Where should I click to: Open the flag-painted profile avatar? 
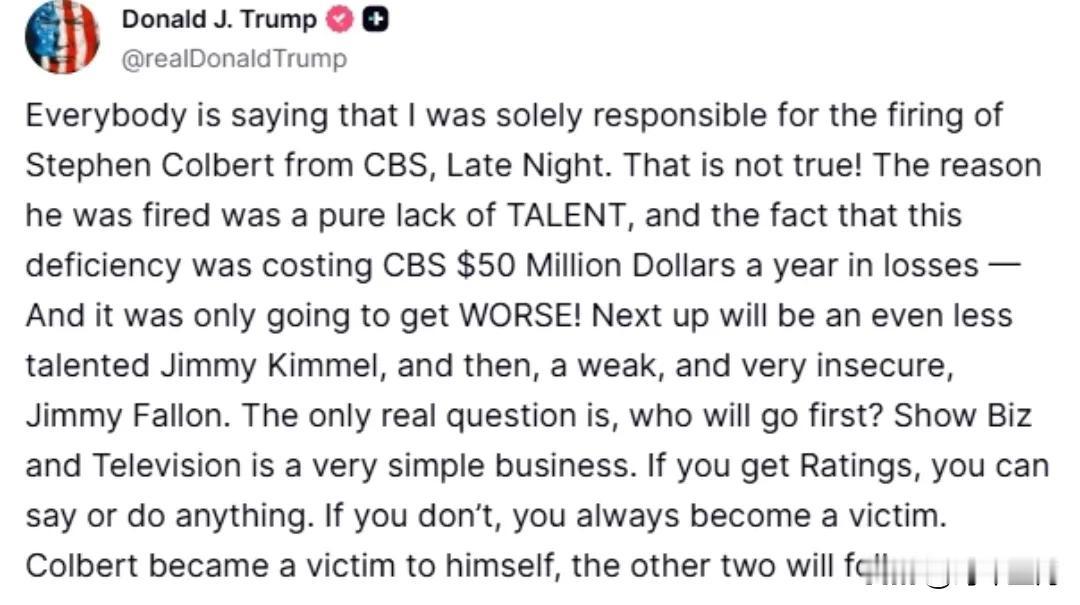tap(62, 37)
